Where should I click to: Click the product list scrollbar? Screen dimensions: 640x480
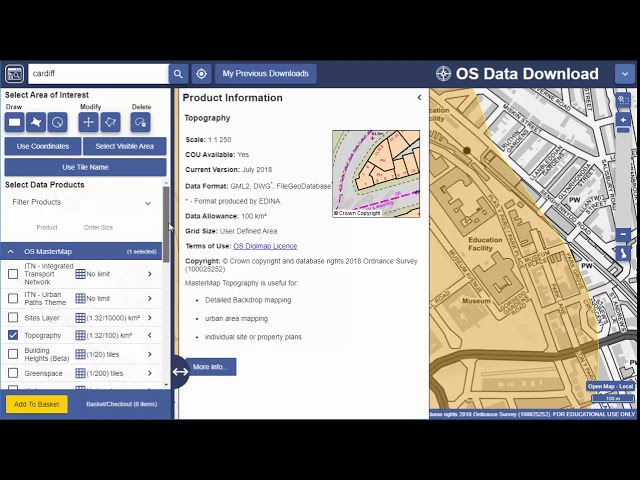(x=166, y=224)
